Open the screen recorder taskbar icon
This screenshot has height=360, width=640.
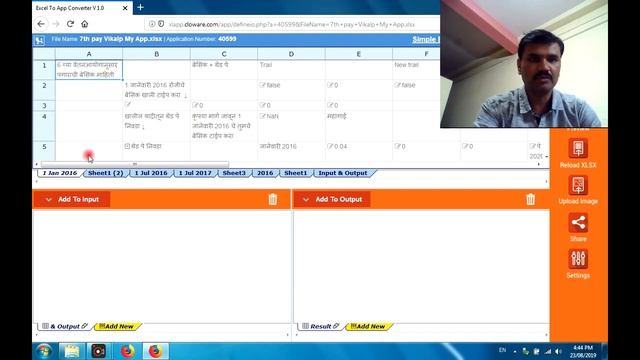[x=98, y=351]
